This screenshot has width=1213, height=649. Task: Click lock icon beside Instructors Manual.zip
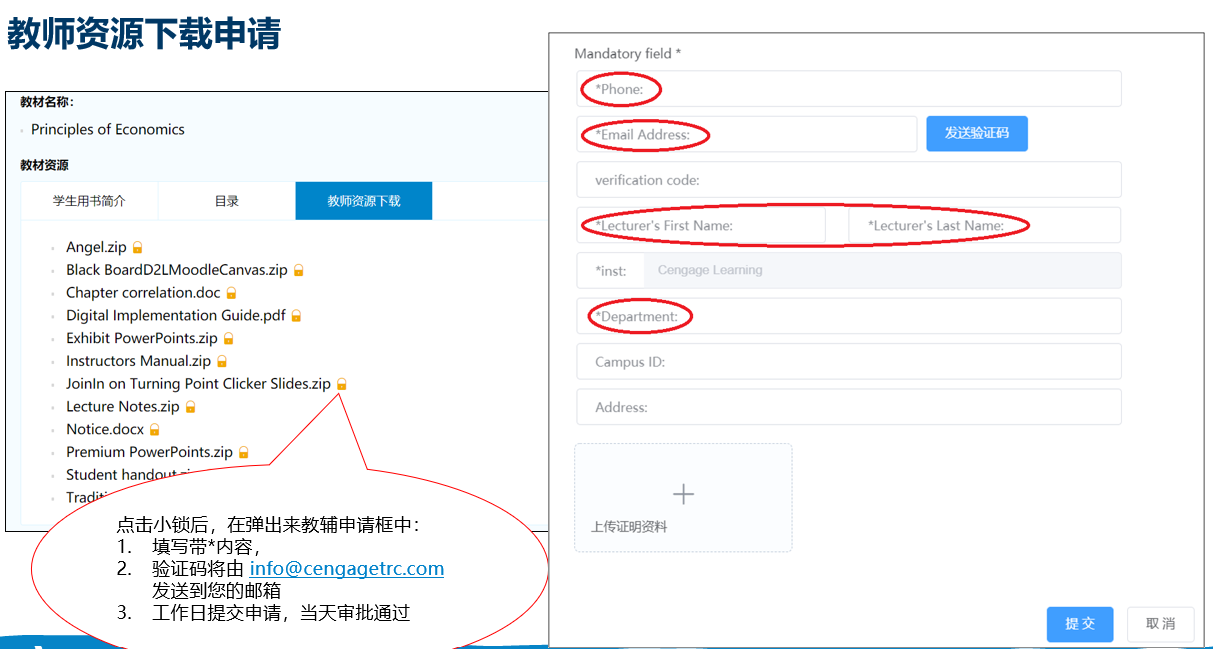pyautogui.click(x=222, y=362)
